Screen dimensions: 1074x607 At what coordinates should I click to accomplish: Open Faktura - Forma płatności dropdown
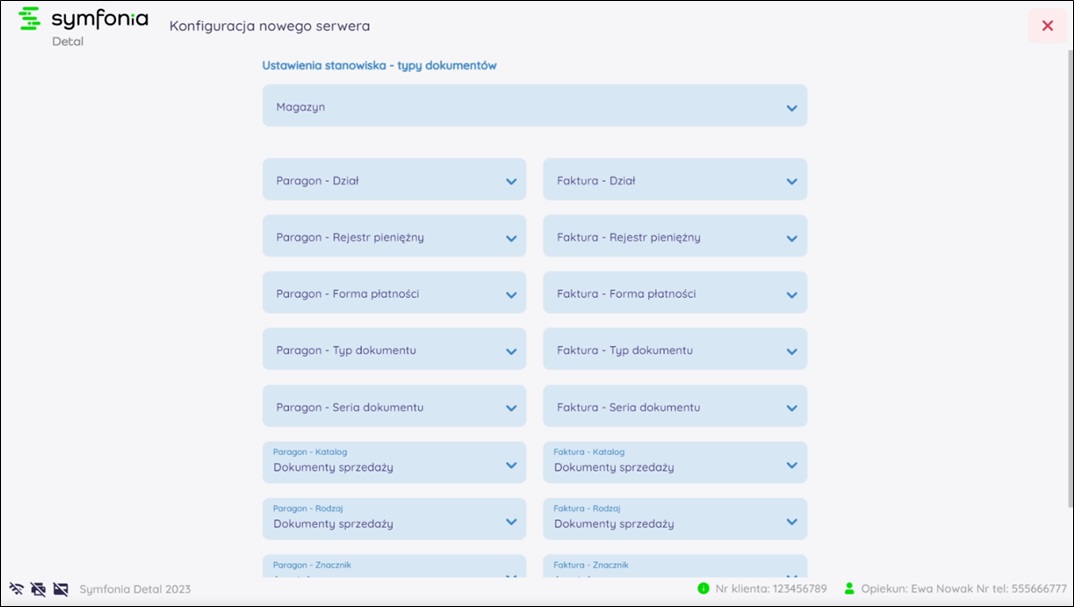[x=674, y=294]
